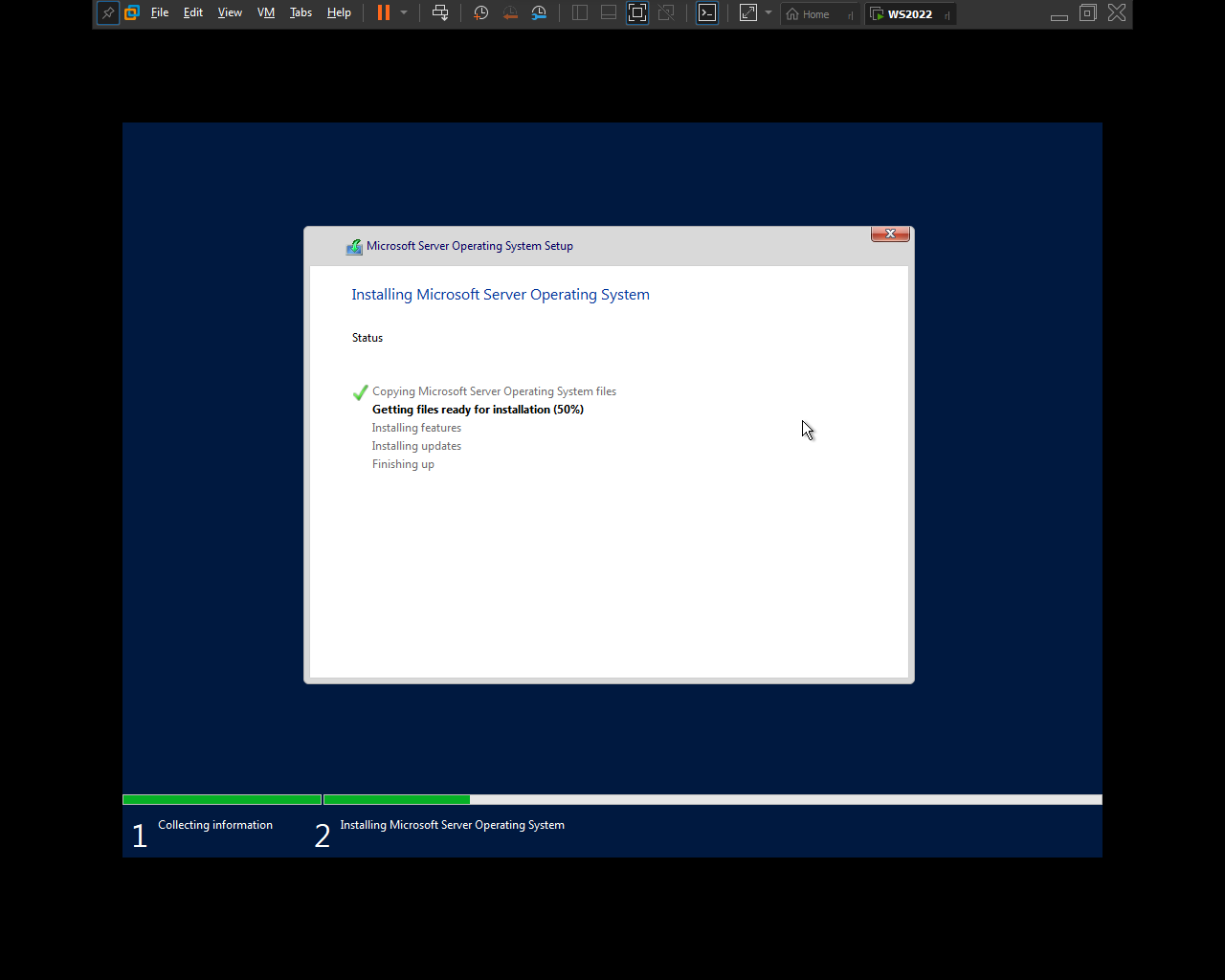The width and height of the screenshot is (1225, 980).
Task: Click the installation progress bar
Action: [612, 799]
